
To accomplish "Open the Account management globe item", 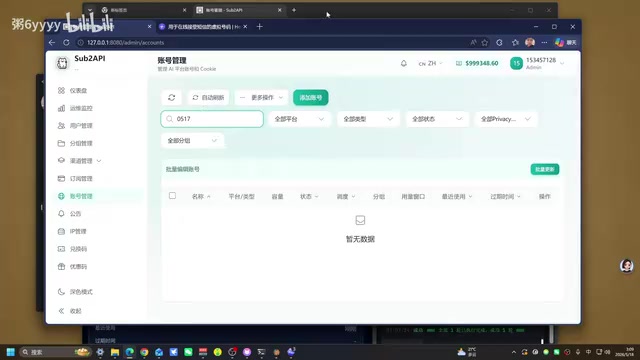I will point(76,196).
